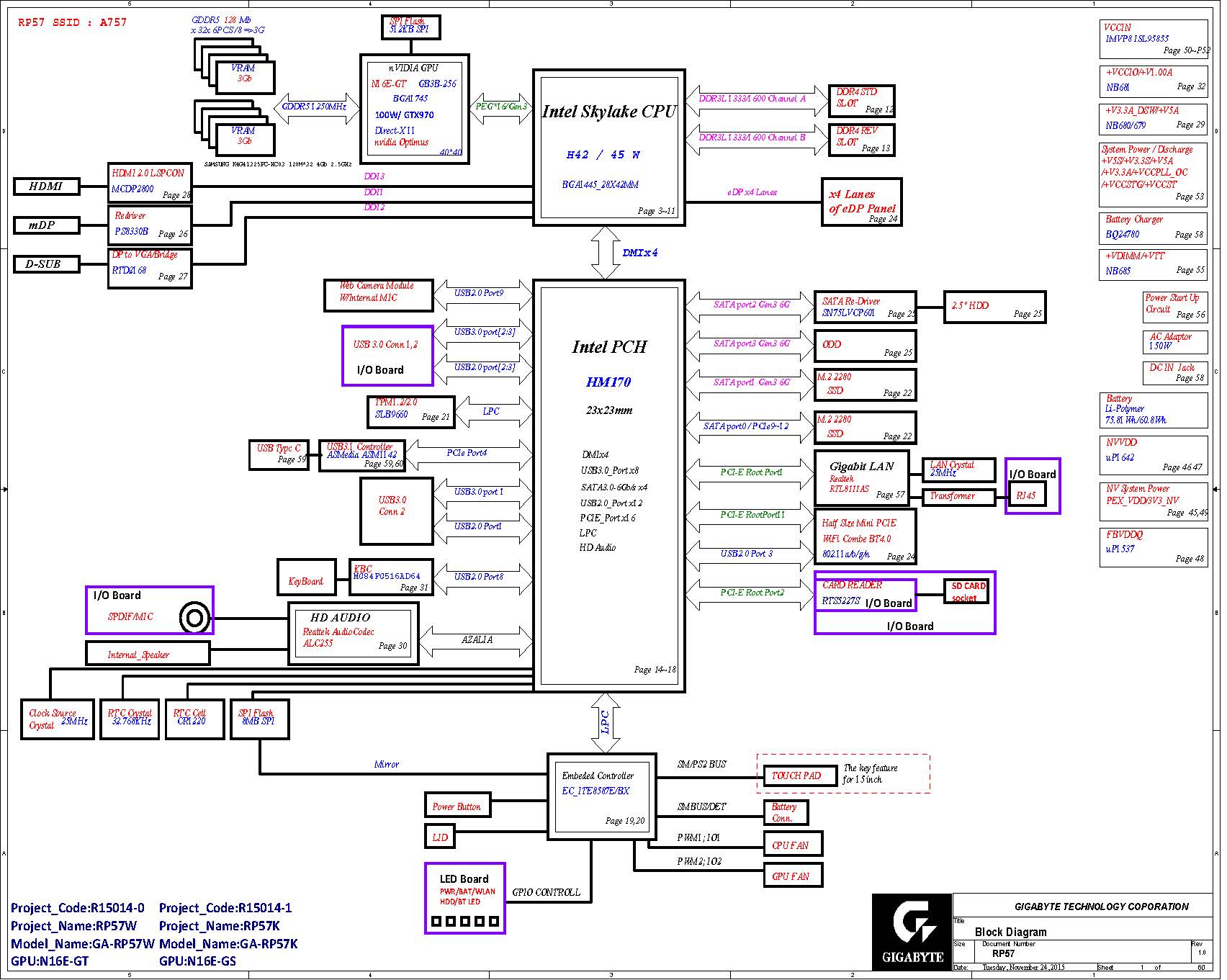Click the KBC controller block
The width and height of the screenshot is (1227, 980).
click(392, 577)
